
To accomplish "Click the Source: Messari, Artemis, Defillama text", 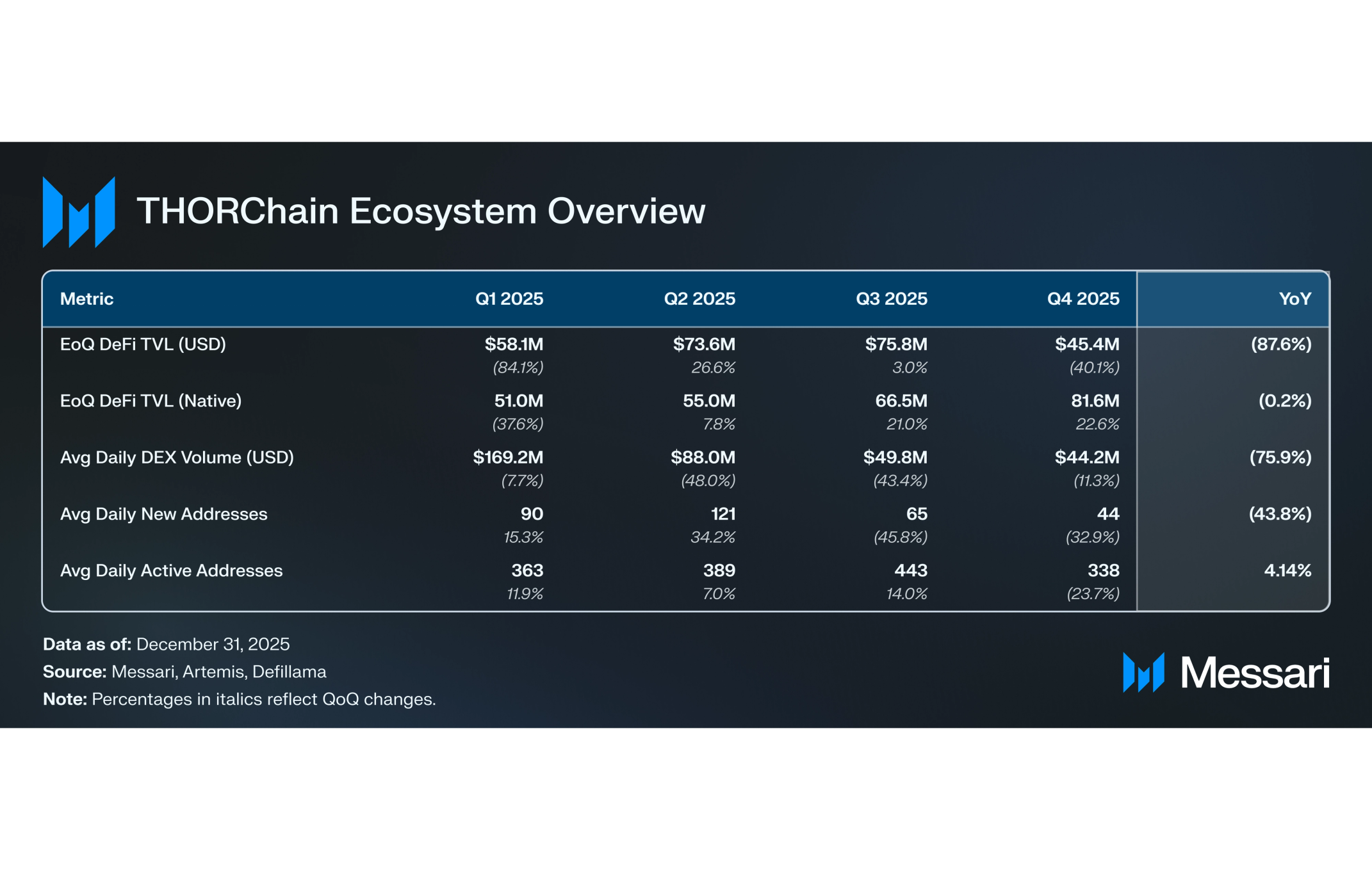I will [x=184, y=672].
